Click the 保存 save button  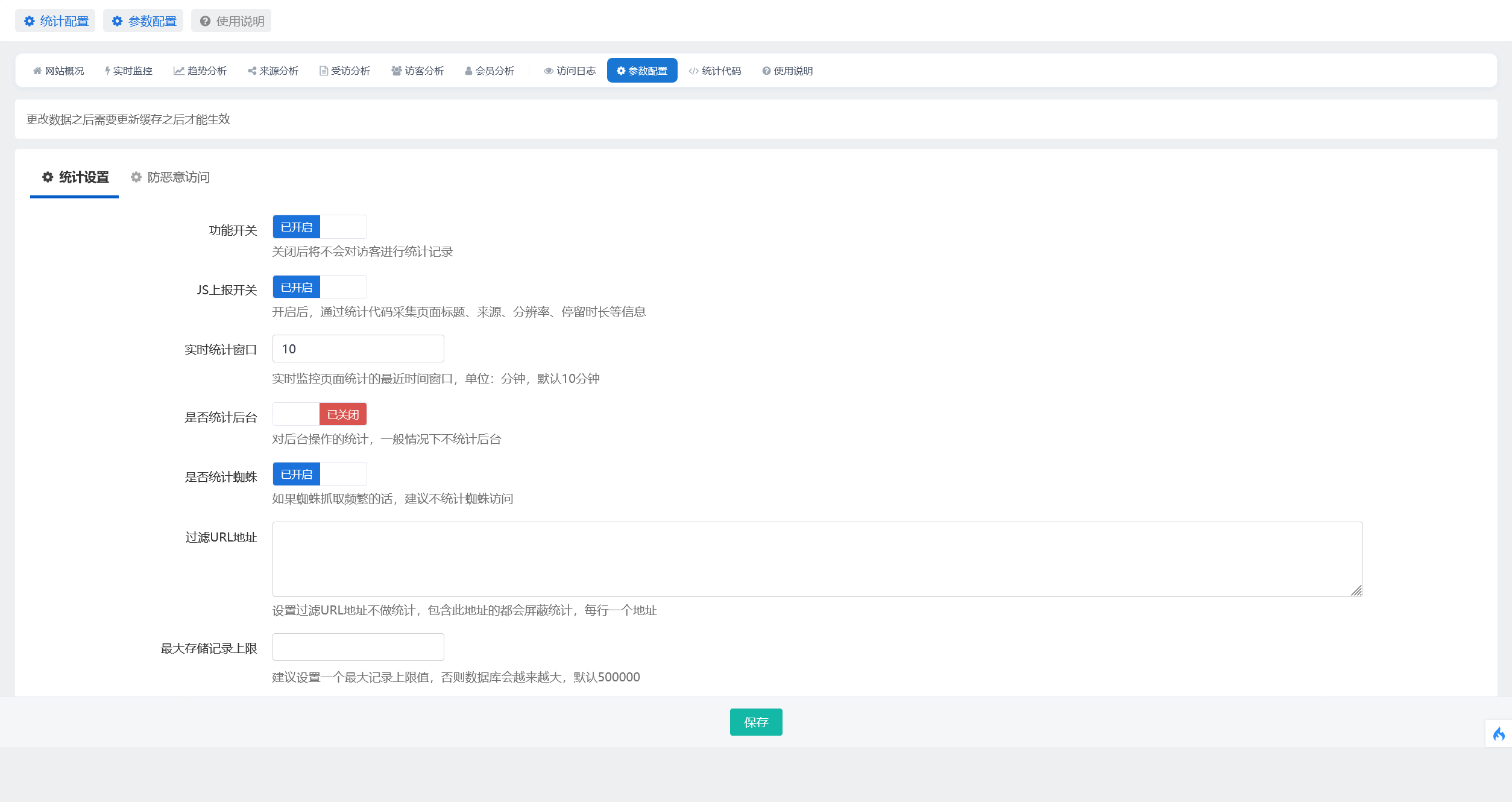tap(756, 722)
